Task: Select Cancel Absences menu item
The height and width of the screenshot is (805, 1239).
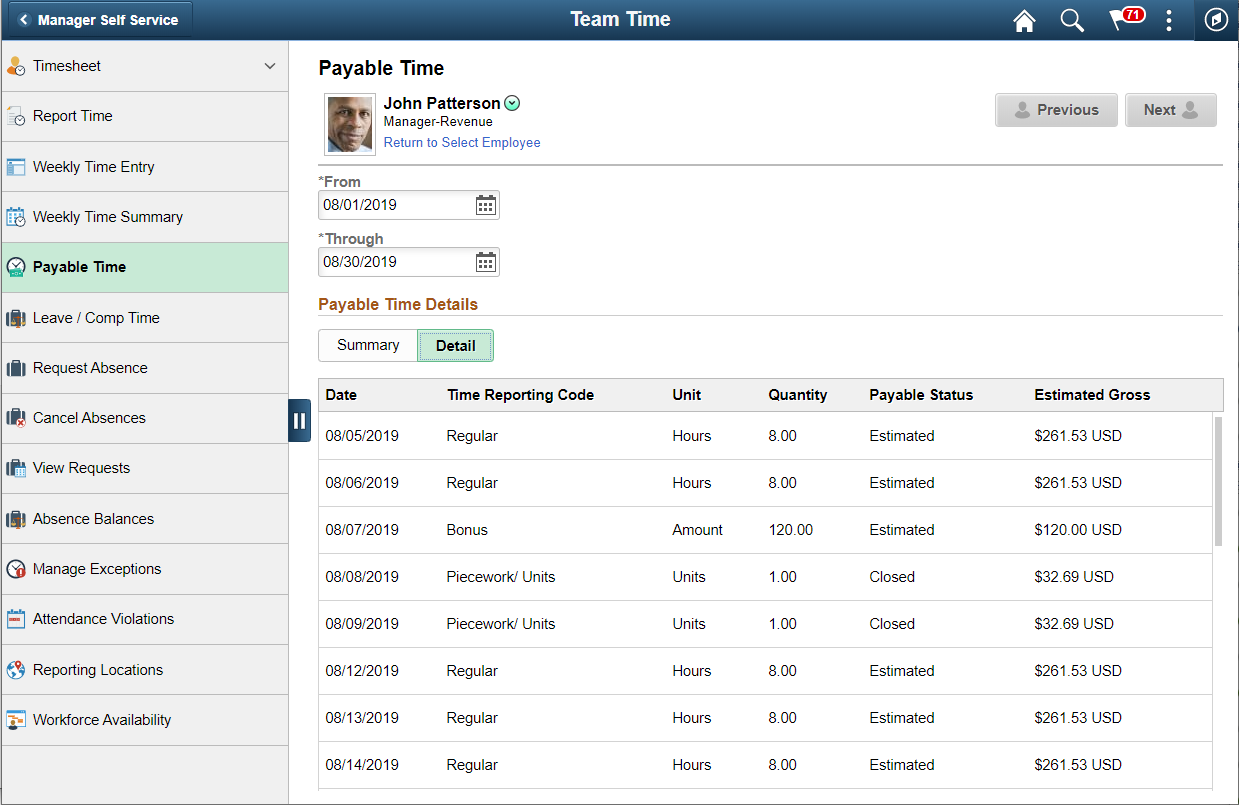Action: [x=145, y=418]
